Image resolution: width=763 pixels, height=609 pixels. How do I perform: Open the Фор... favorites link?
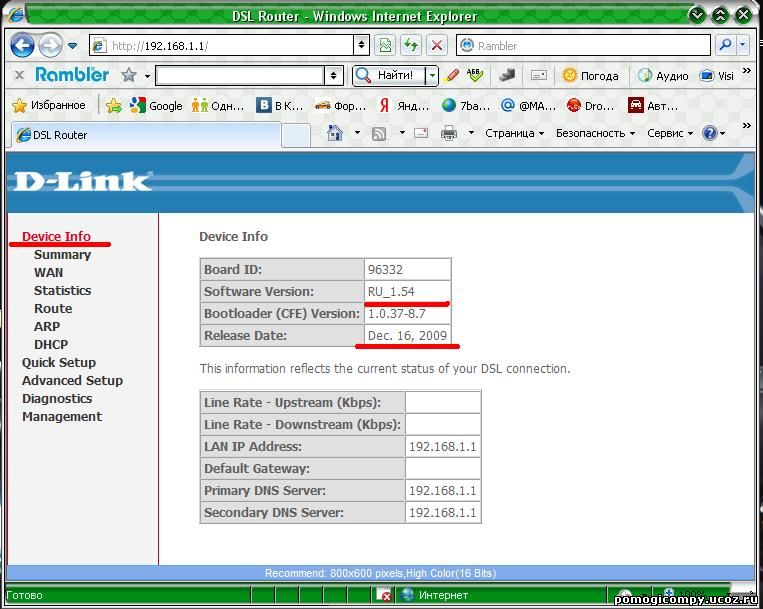click(x=341, y=106)
